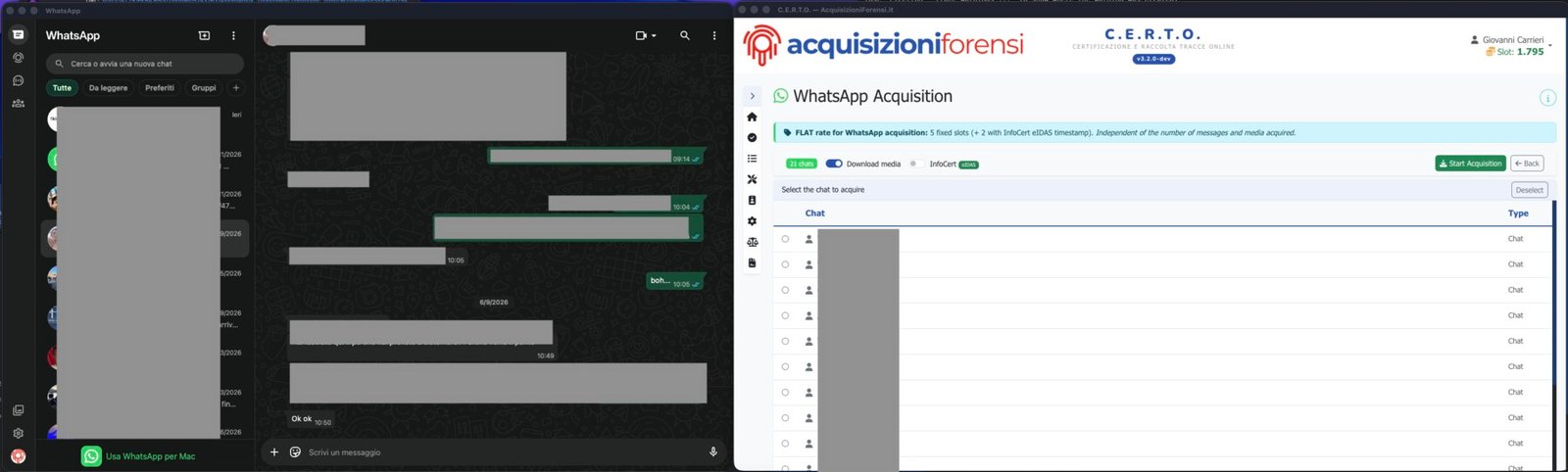Open the gear settings icon in C.E.R.T.O. sidebar
This screenshot has height=472, width=1568.
point(752,221)
